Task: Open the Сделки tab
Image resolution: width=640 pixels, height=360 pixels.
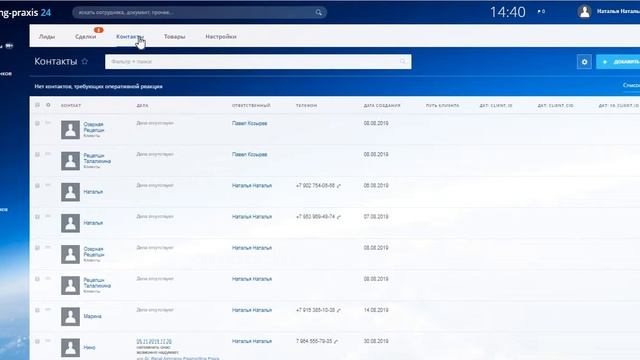Action: coord(86,36)
